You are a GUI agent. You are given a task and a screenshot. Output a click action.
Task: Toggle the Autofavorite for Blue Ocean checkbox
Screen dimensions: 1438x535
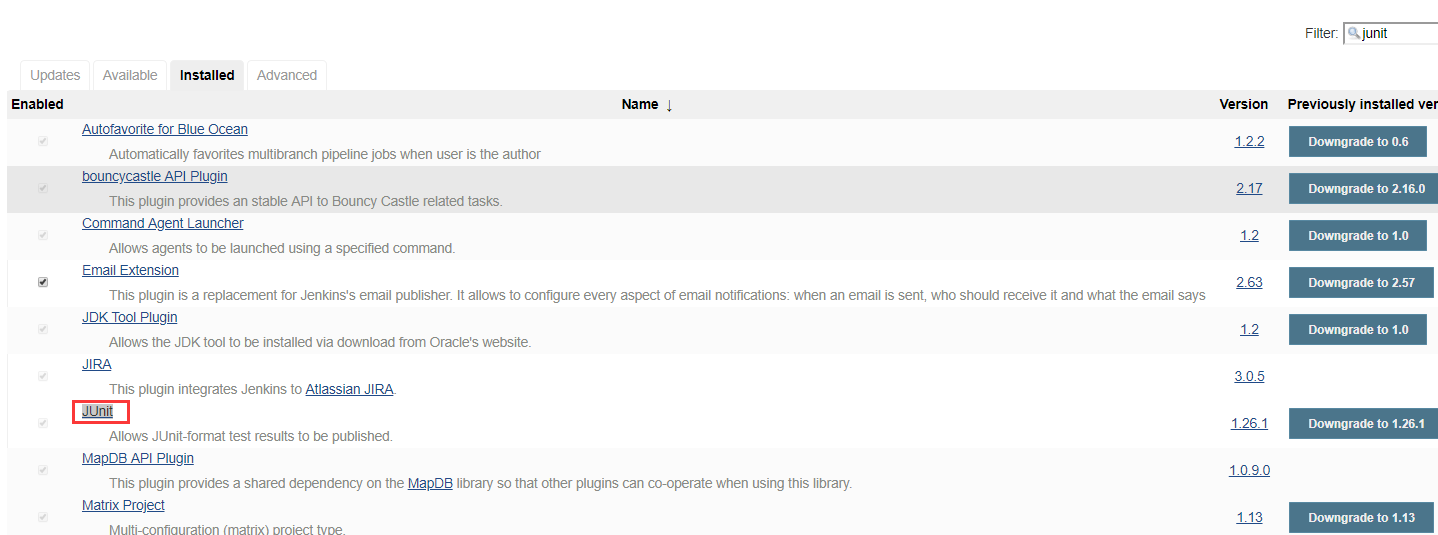click(42, 141)
